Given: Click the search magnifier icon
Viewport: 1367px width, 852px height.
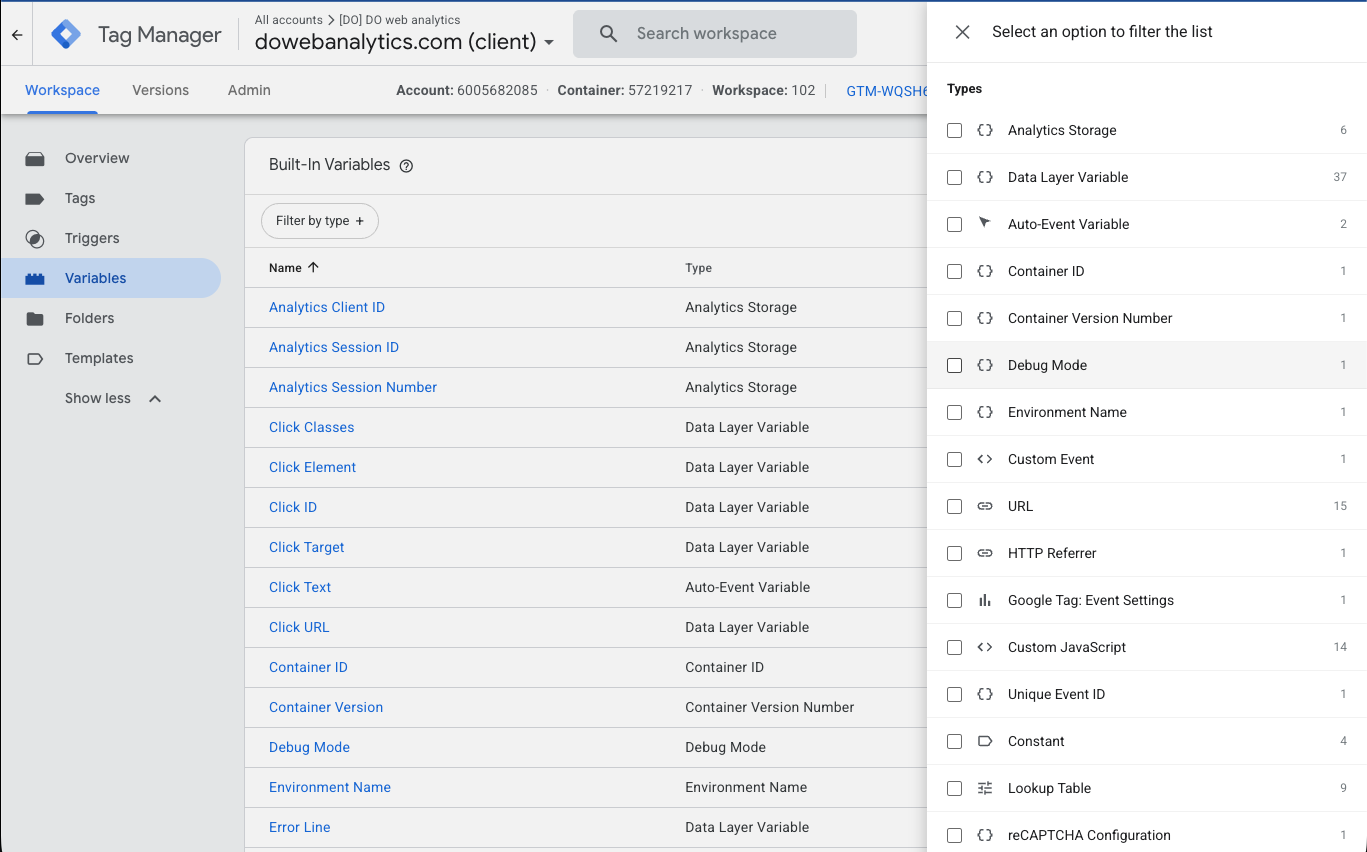Looking at the screenshot, I should (609, 34).
